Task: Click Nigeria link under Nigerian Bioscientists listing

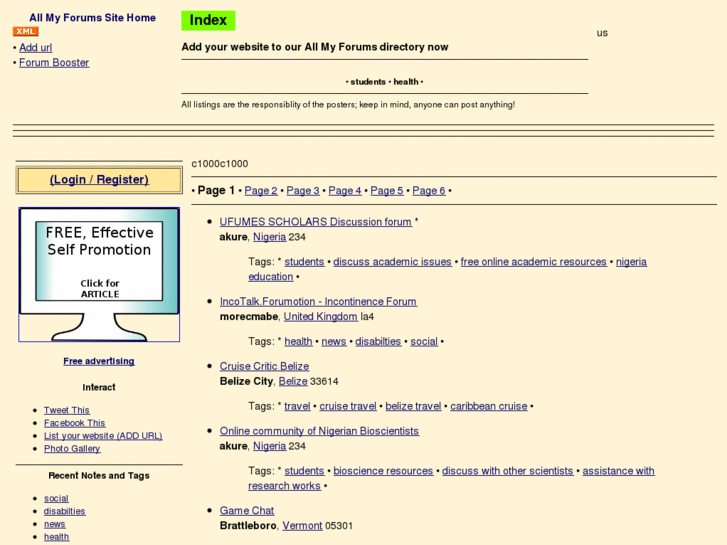Action: tap(269, 446)
